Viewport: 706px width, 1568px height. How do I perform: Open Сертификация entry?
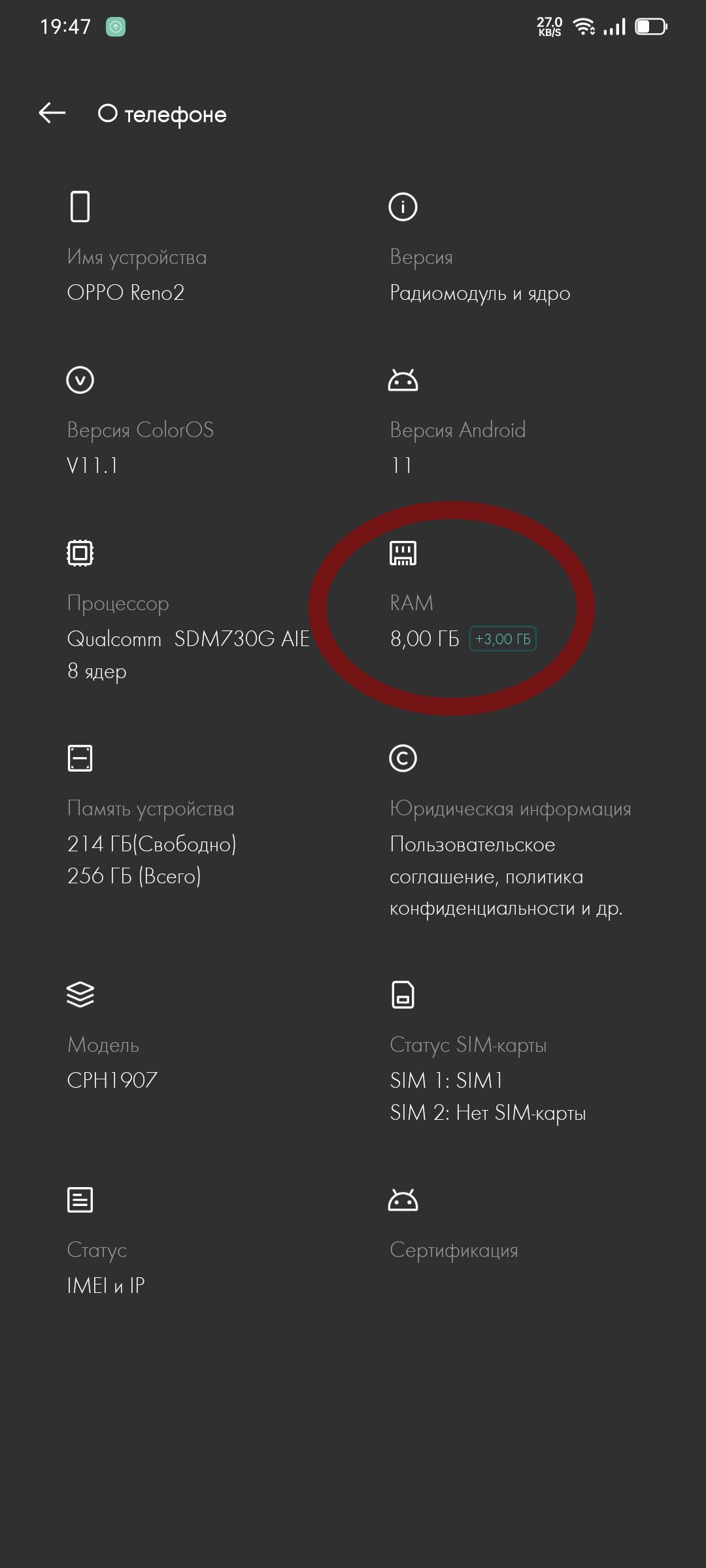pyautogui.click(x=454, y=1250)
